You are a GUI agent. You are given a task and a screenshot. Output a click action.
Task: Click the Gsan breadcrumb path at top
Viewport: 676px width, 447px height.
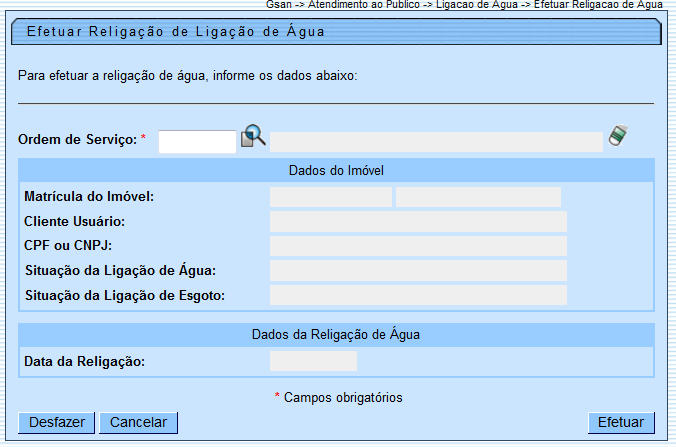click(x=465, y=5)
